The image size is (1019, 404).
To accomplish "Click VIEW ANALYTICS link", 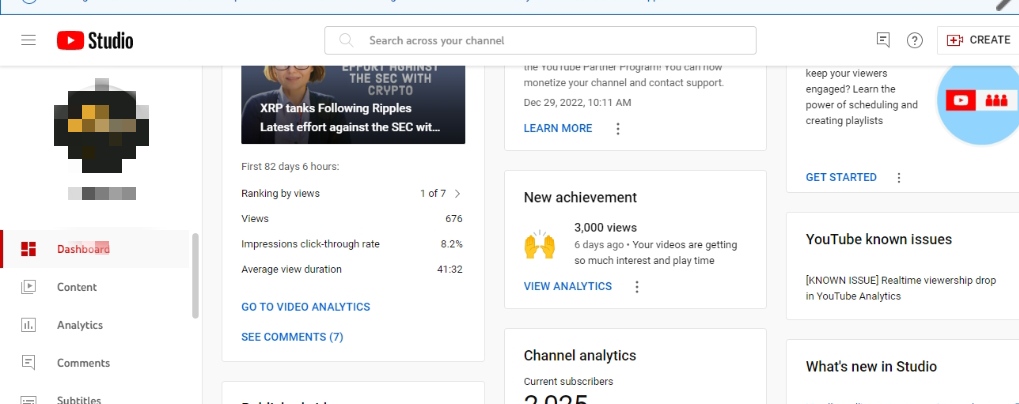I will 567,286.
